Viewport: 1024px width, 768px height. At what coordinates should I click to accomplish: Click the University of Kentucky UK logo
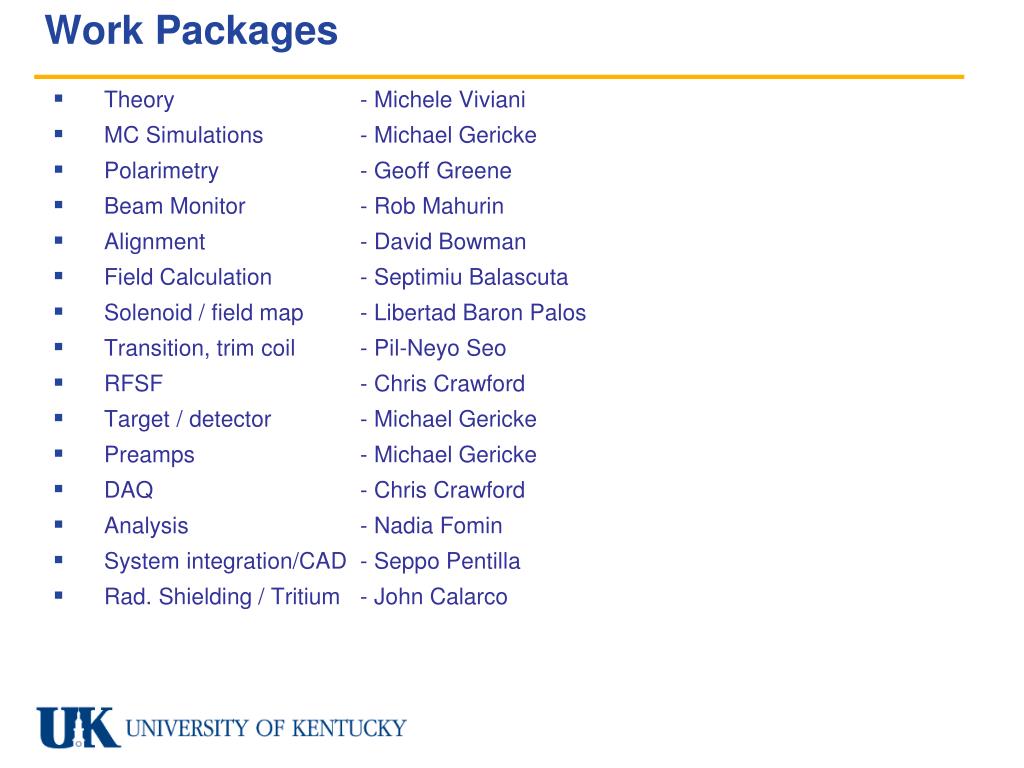78,727
